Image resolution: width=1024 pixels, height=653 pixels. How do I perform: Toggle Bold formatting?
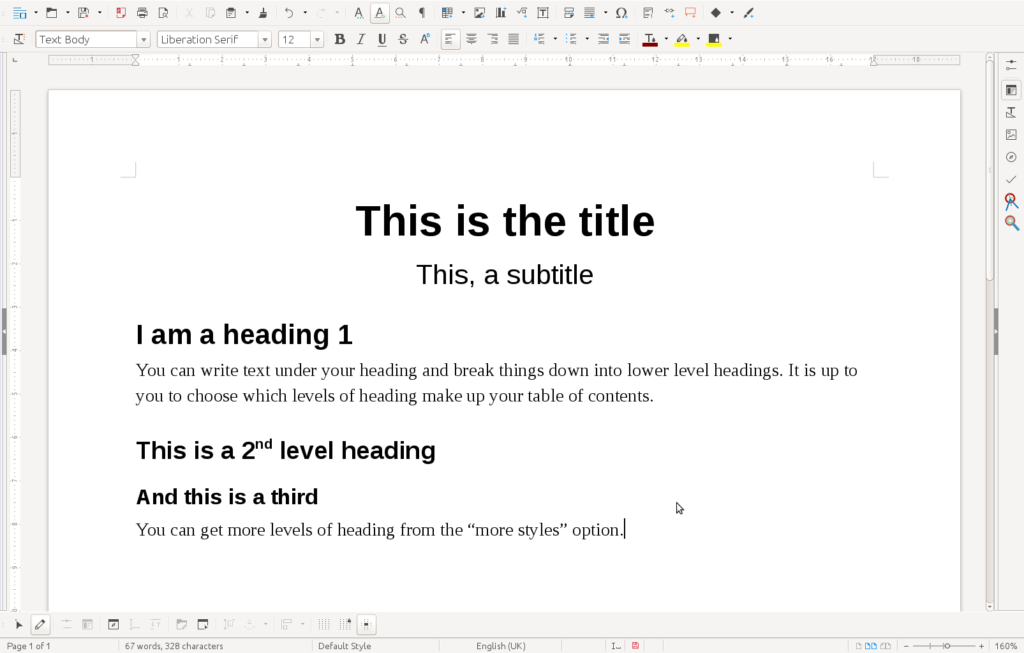[x=340, y=39]
